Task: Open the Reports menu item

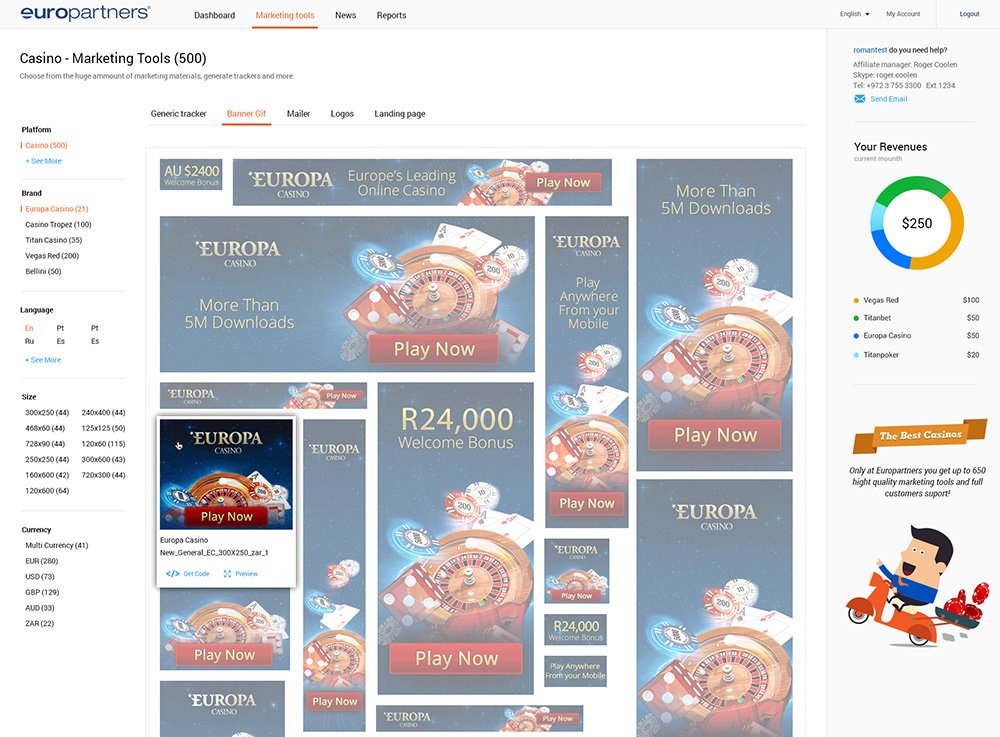Action: 391,15
